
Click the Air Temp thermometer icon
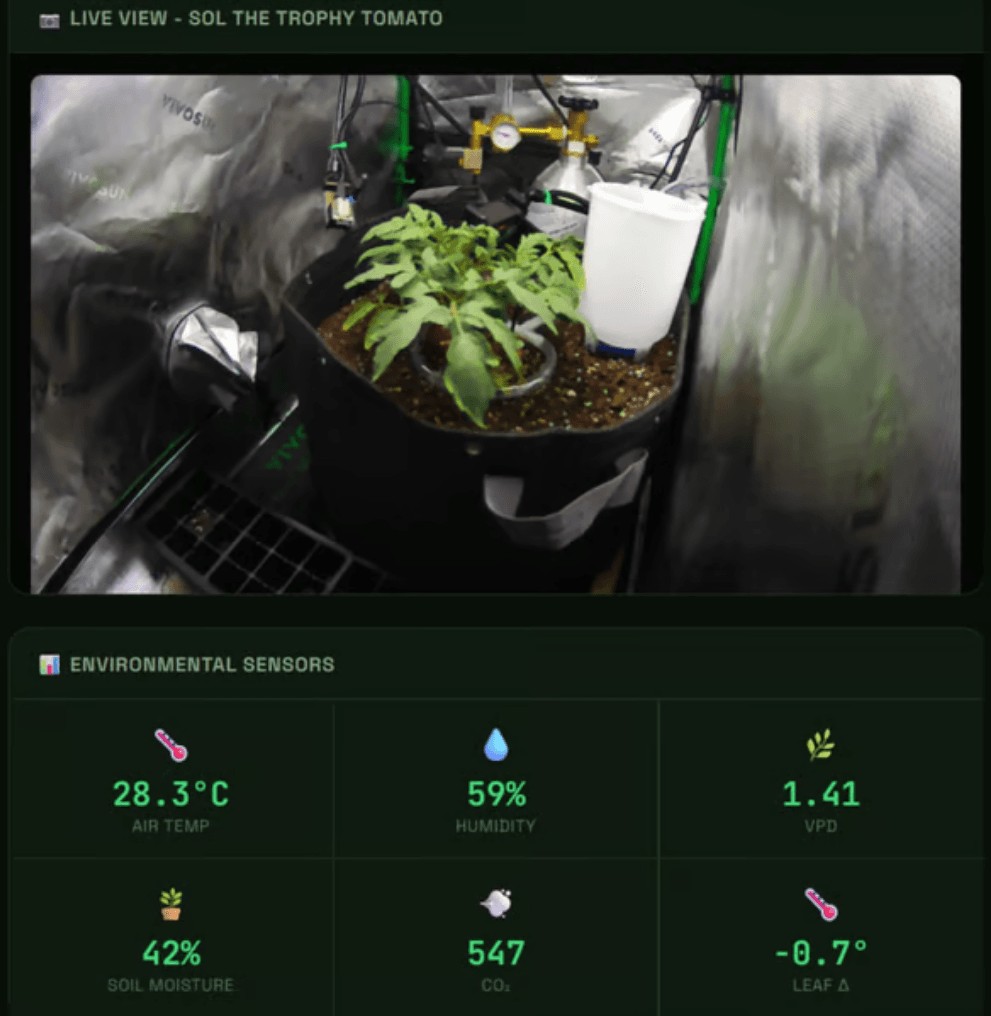tap(171, 745)
